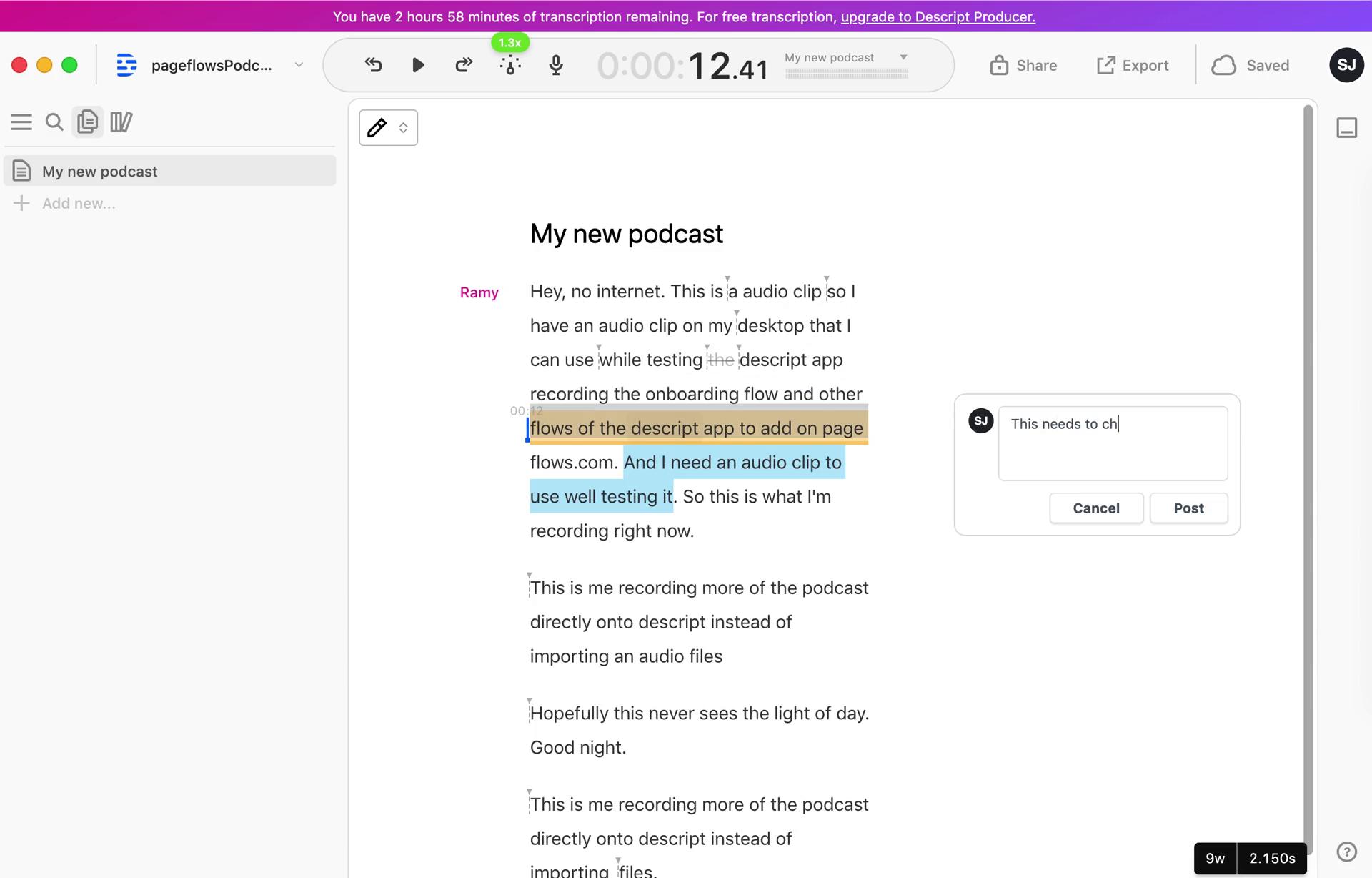Viewport: 1372px width, 878px height.
Task: Select My new podcast in the sidebar
Action: point(170,171)
